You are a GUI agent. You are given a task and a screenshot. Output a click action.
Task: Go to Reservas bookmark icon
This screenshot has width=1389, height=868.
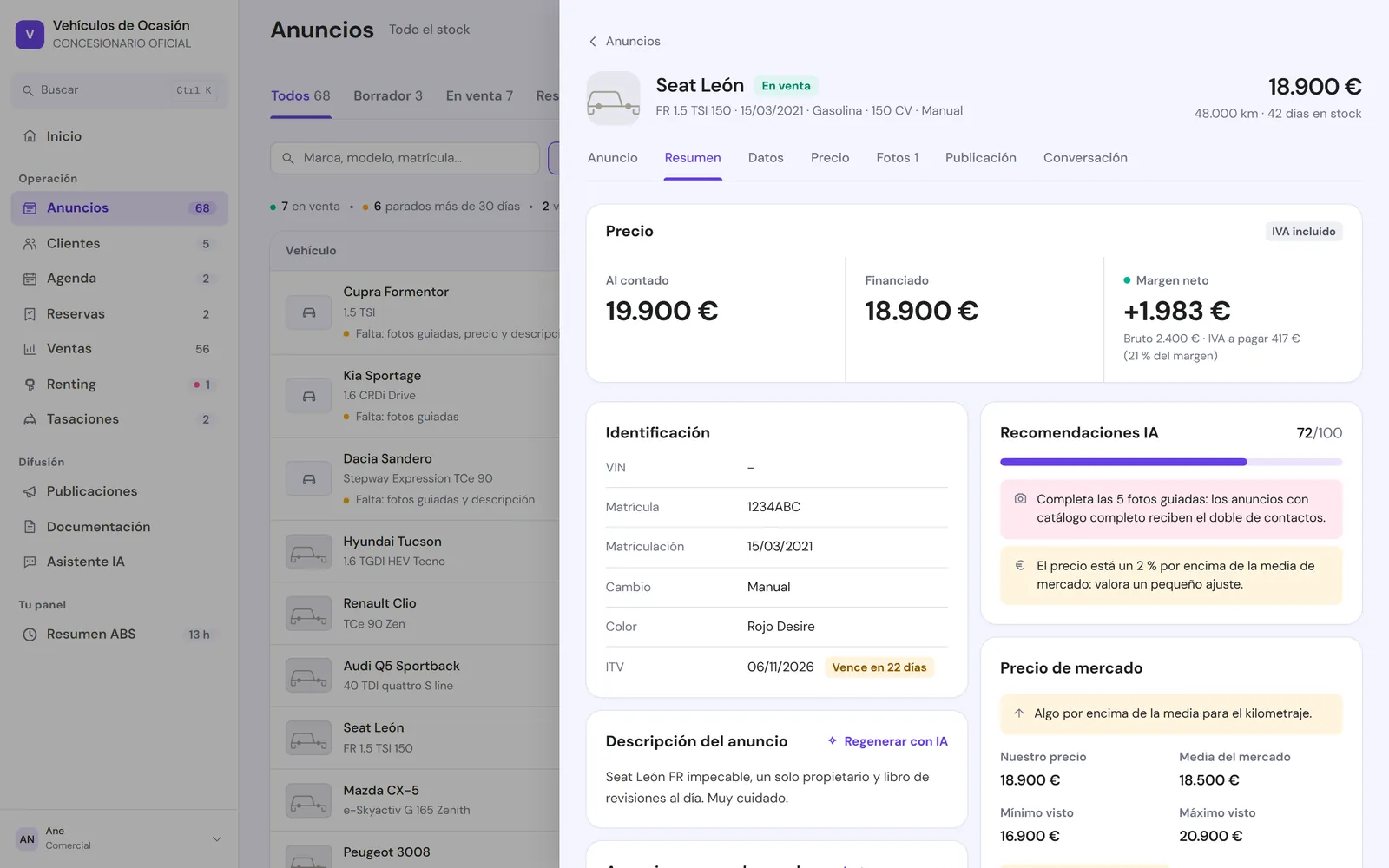tap(30, 314)
